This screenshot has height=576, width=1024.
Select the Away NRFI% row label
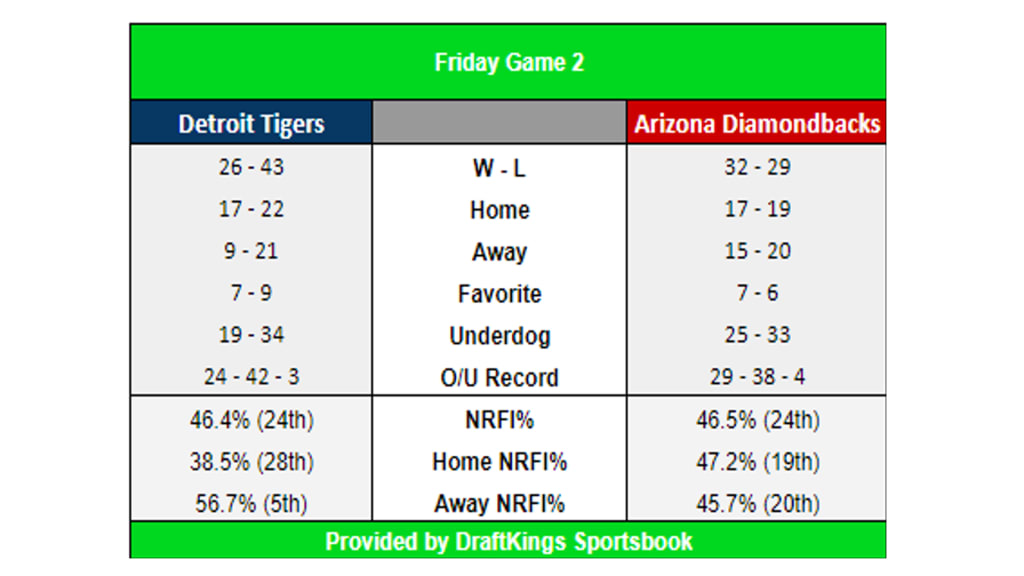tap(499, 504)
